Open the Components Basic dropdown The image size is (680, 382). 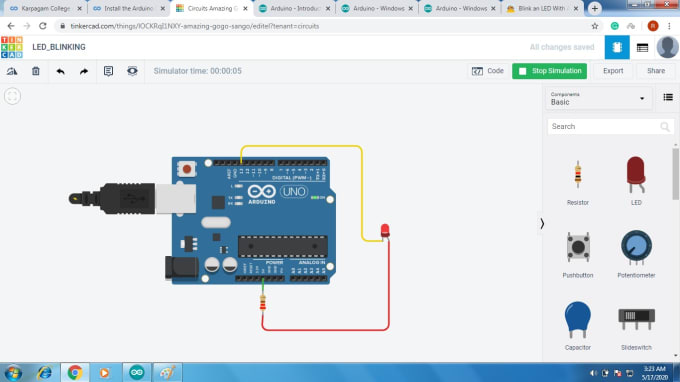pos(598,98)
